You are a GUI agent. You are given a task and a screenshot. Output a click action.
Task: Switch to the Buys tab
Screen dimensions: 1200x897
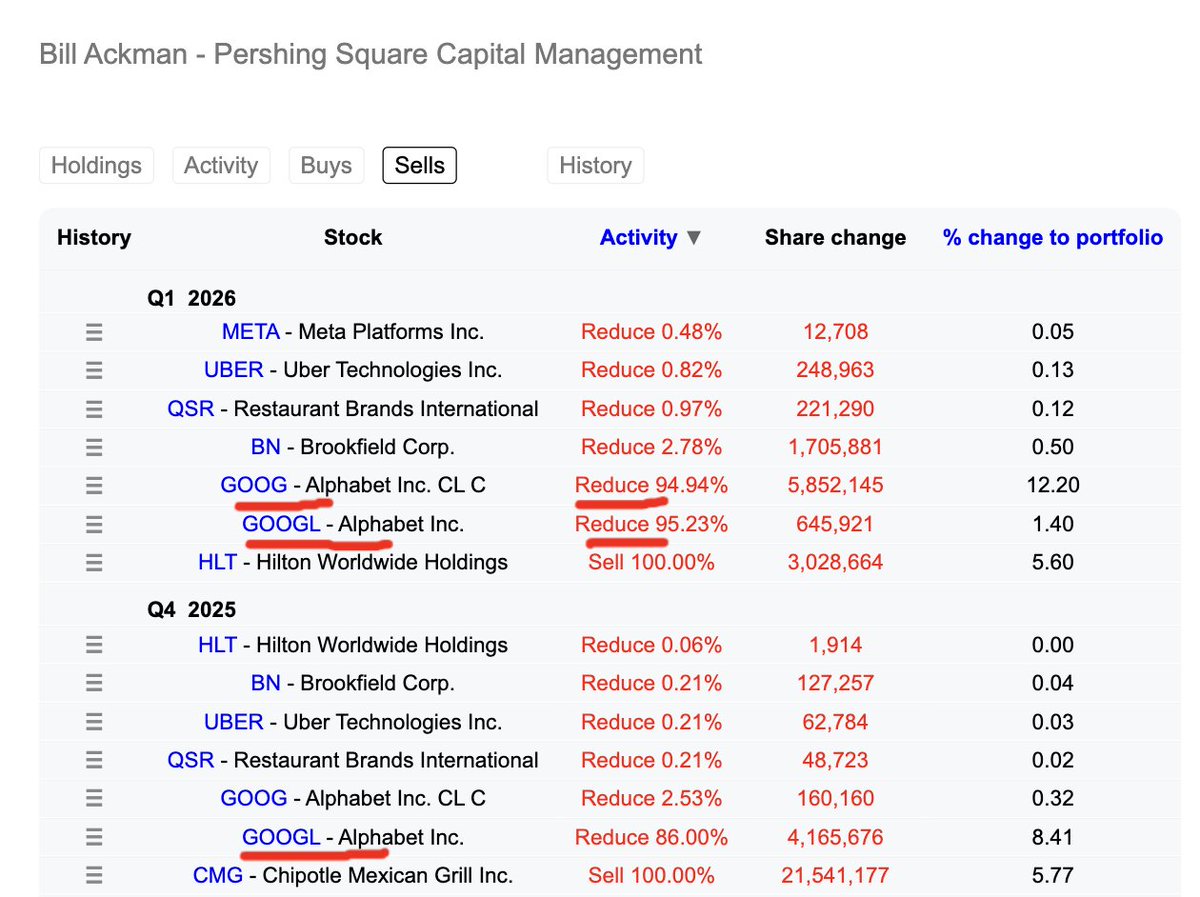326,165
